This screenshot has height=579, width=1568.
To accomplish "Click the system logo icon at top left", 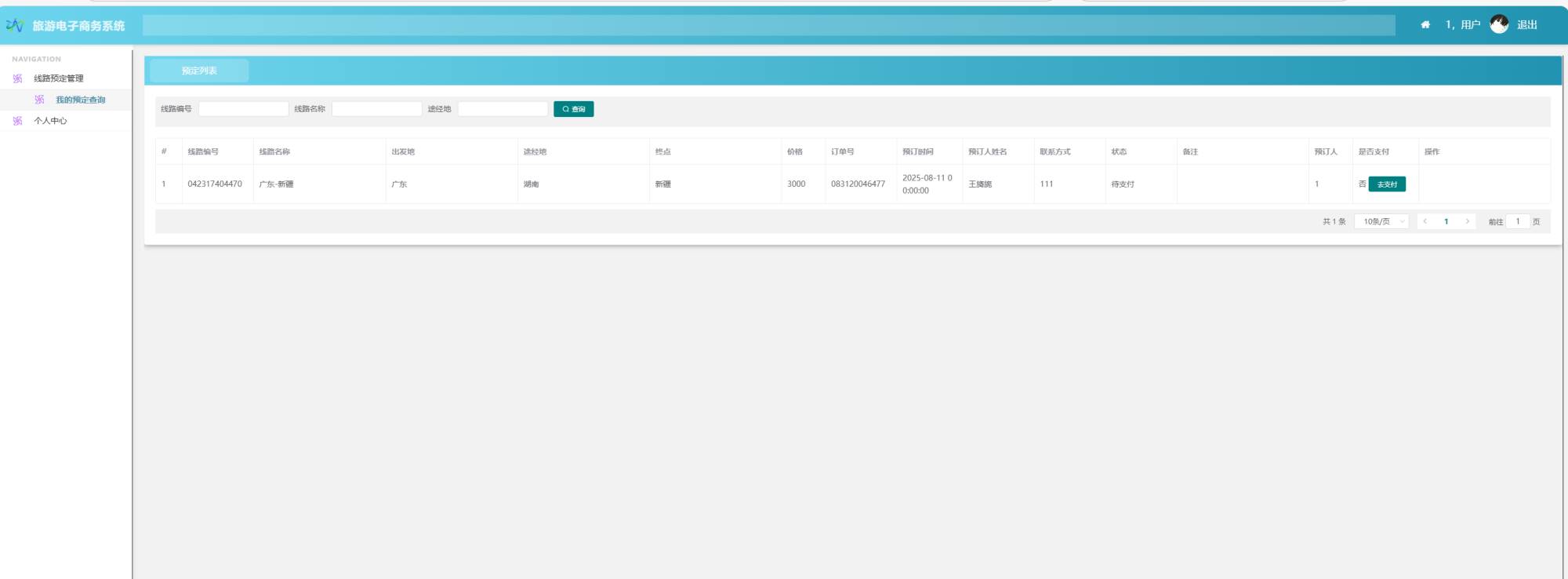I will 15,26.
